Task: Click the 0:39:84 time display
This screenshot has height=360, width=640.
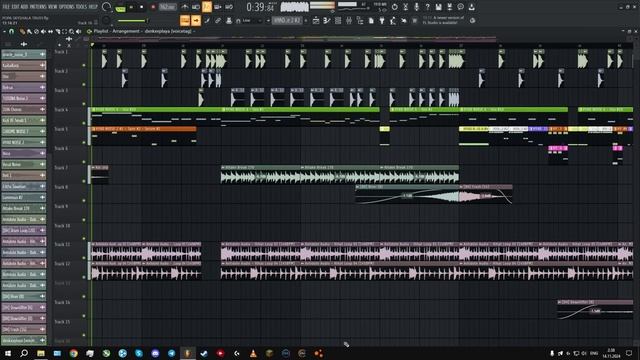Action: point(260,7)
